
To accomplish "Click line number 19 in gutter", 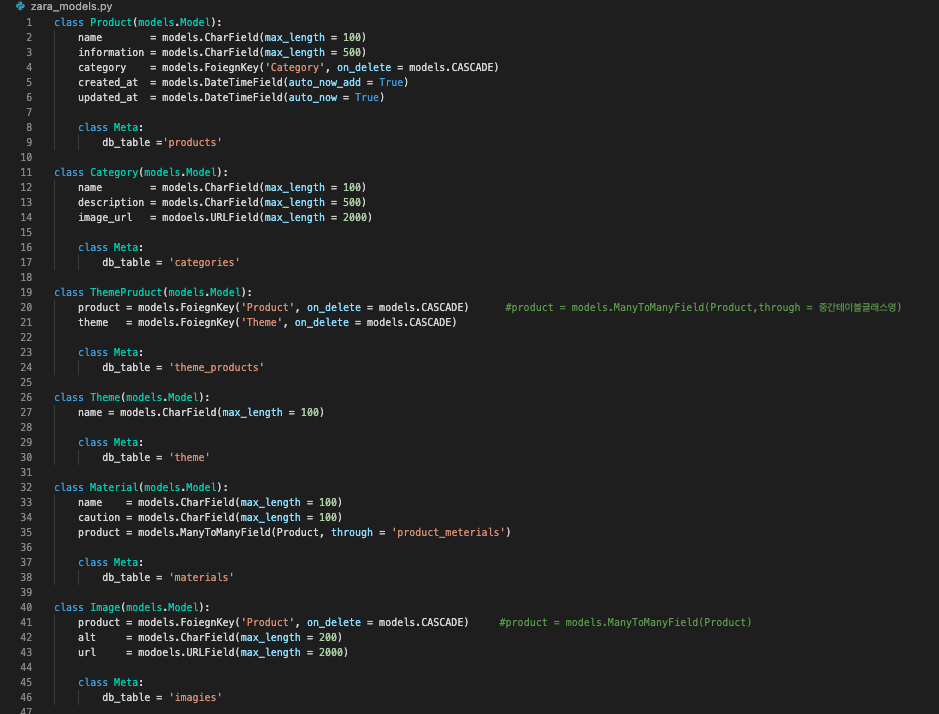I will click(x=26, y=292).
